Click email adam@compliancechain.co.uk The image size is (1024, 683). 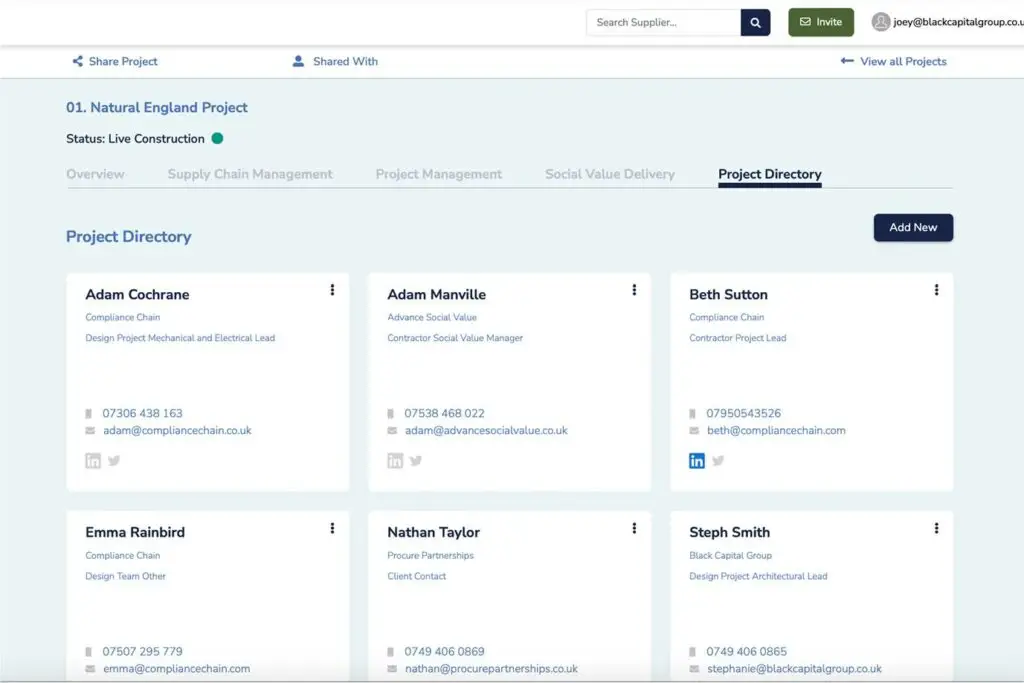[x=177, y=430]
